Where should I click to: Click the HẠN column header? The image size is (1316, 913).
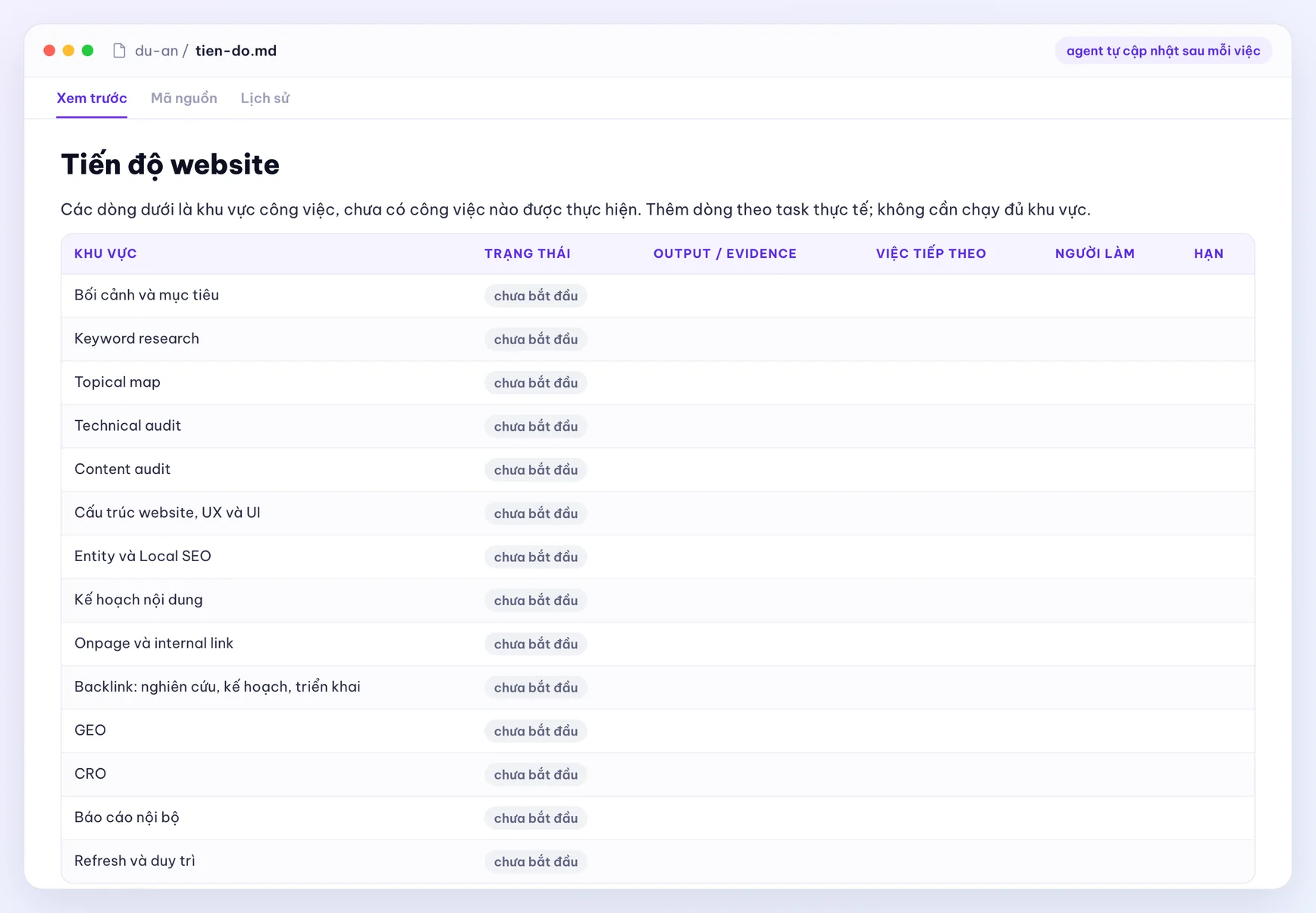coord(1208,254)
